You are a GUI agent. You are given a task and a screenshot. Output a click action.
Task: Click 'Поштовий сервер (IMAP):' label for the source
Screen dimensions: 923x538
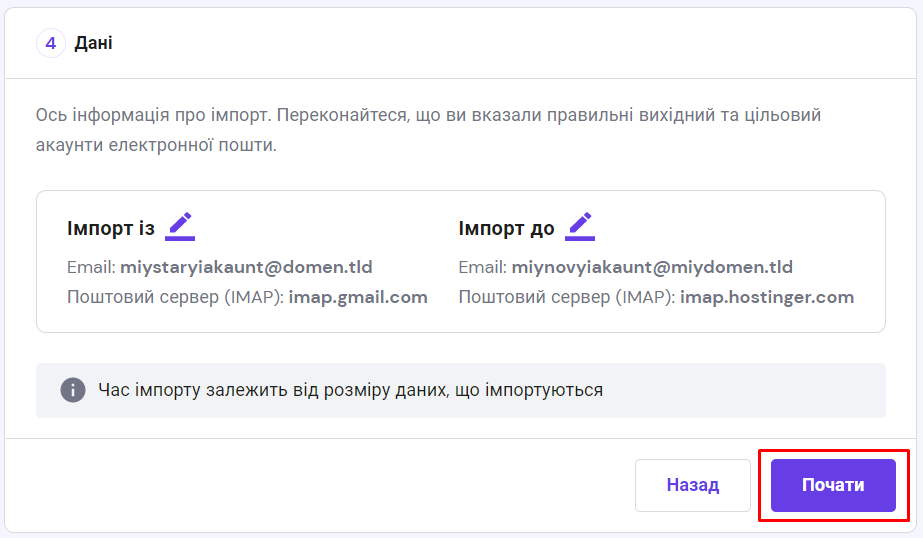(x=175, y=297)
